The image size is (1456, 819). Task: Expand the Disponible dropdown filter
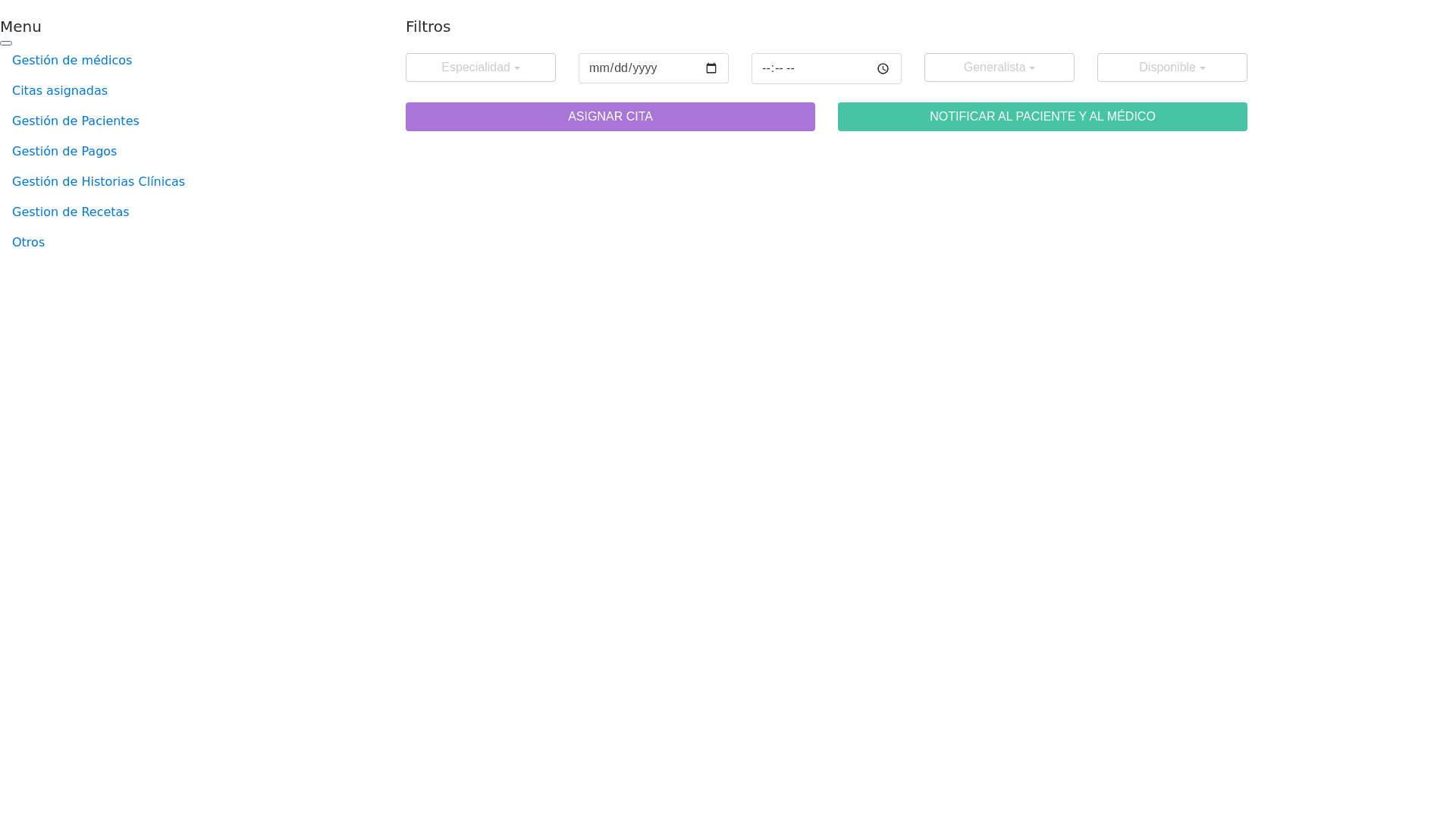point(1172,67)
